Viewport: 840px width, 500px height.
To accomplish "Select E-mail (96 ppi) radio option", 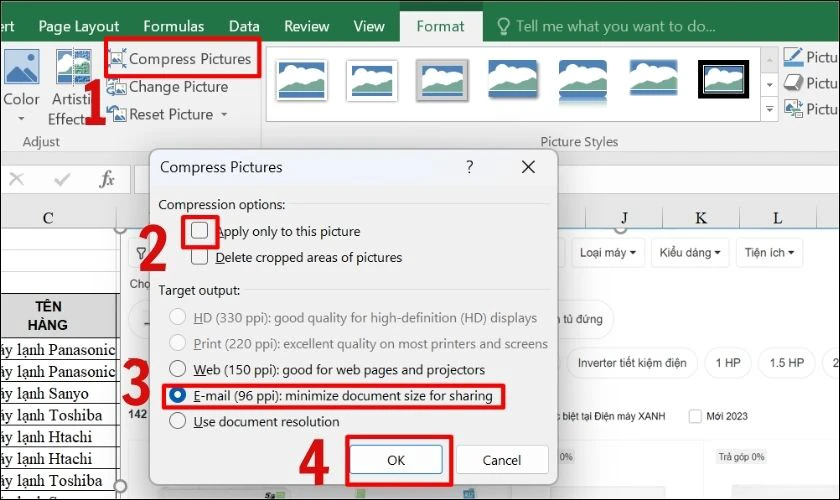I will click(177, 395).
